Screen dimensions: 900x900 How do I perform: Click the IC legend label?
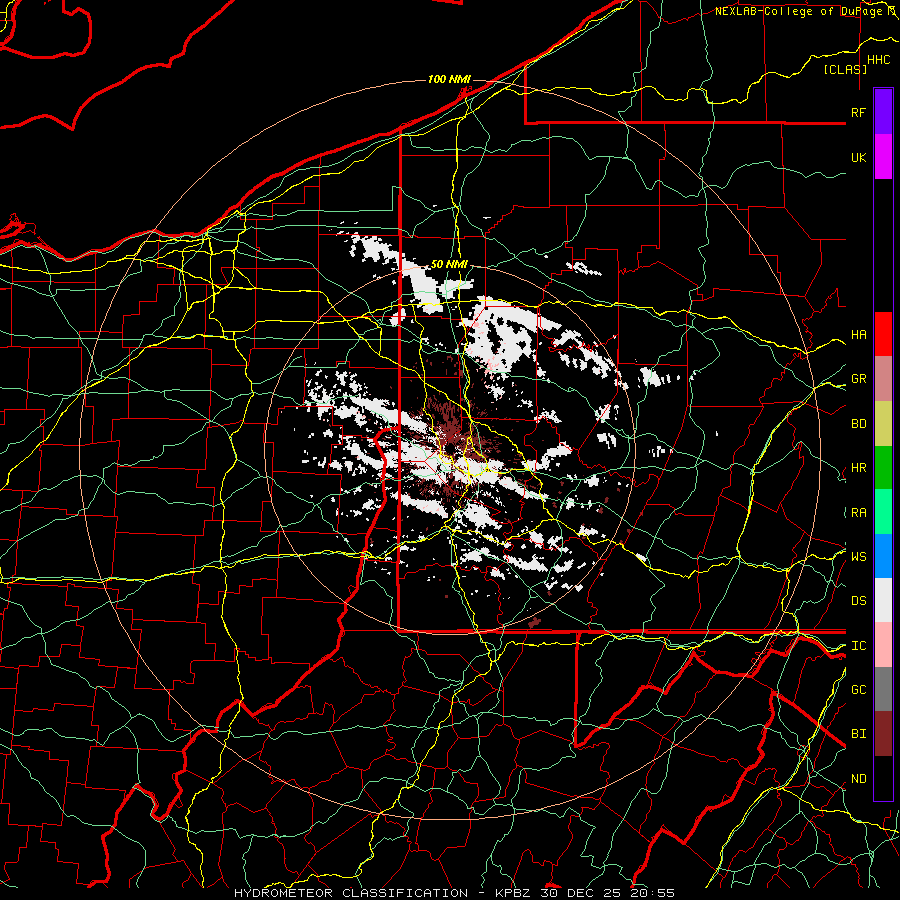(858, 646)
